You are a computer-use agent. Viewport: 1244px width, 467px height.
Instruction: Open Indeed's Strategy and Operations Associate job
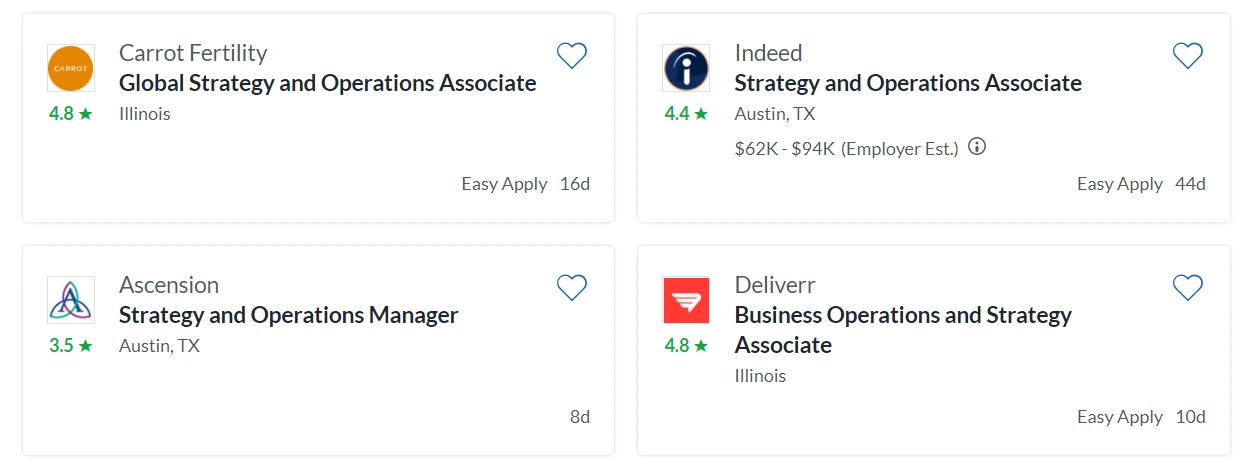click(x=907, y=83)
